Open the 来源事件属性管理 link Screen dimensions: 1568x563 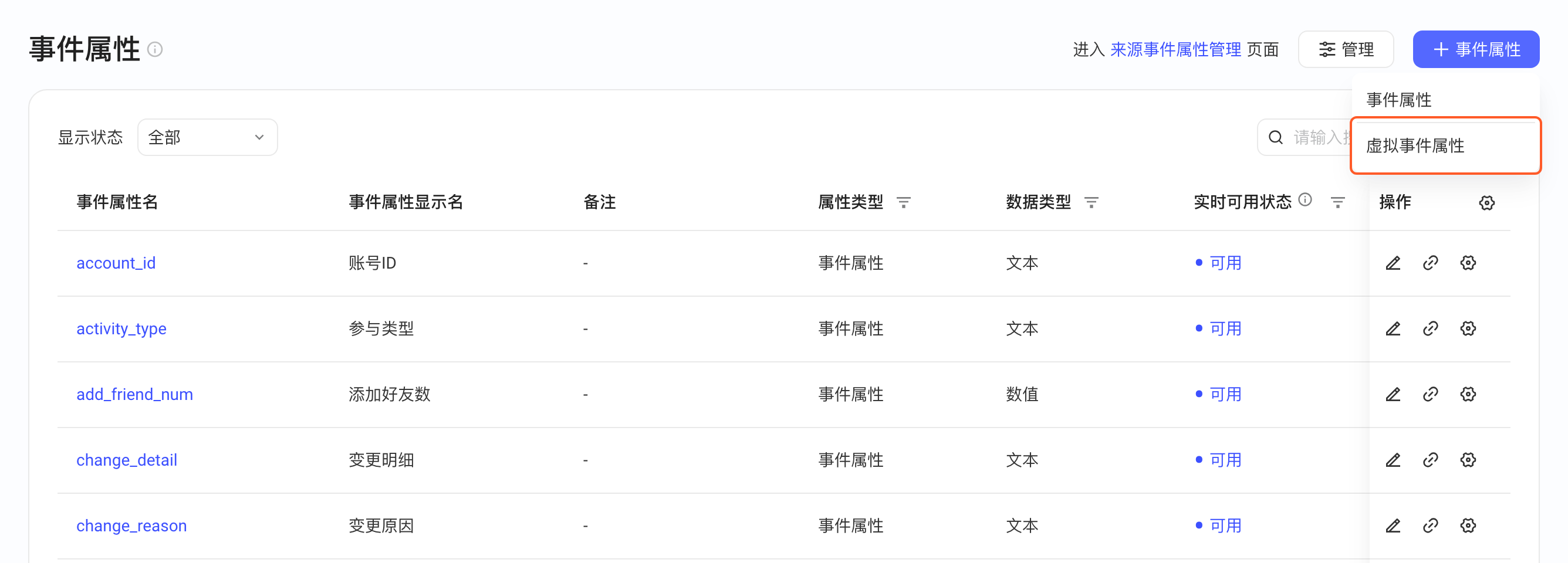tap(1175, 50)
